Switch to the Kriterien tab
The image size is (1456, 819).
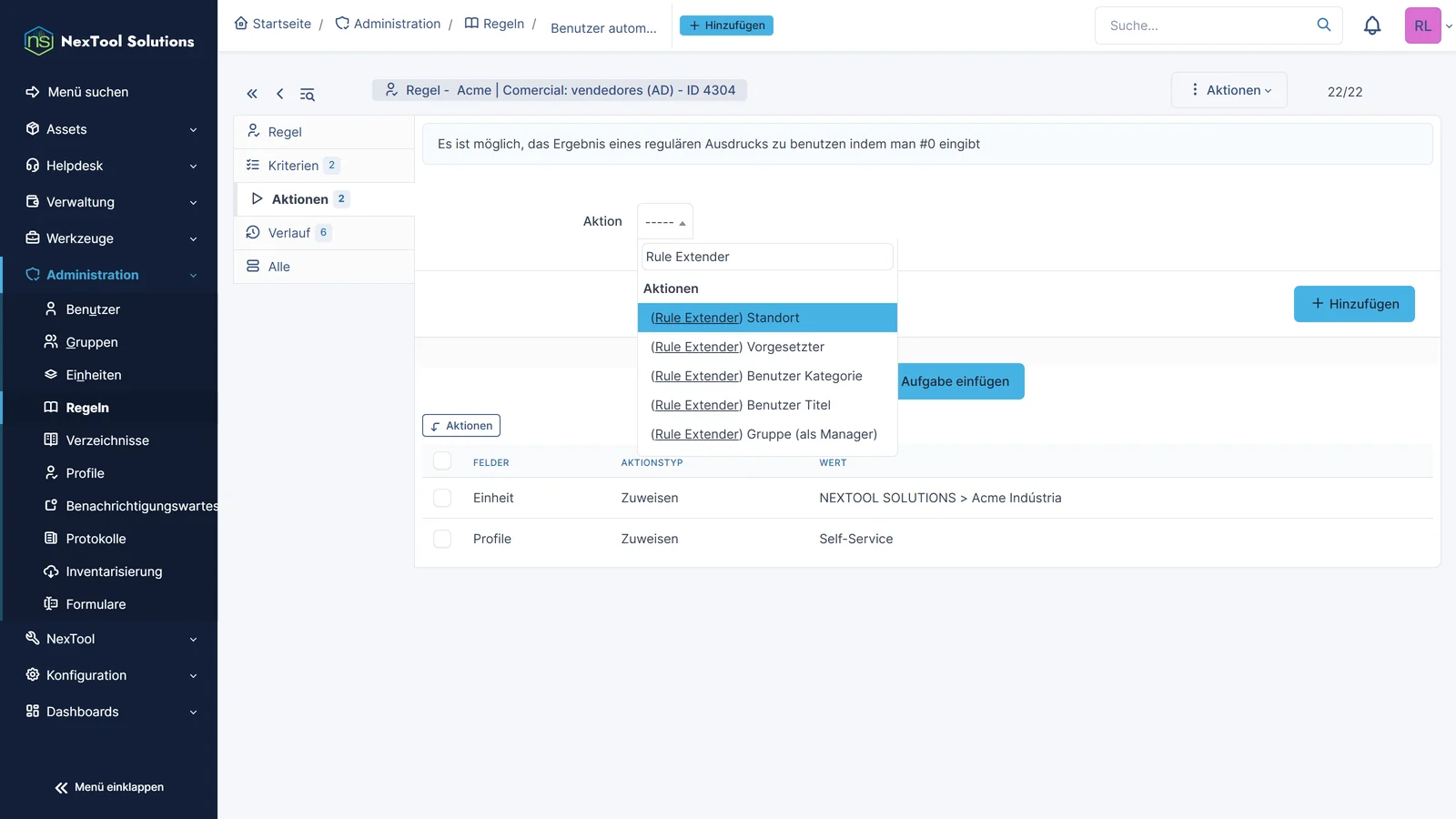point(324,166)
